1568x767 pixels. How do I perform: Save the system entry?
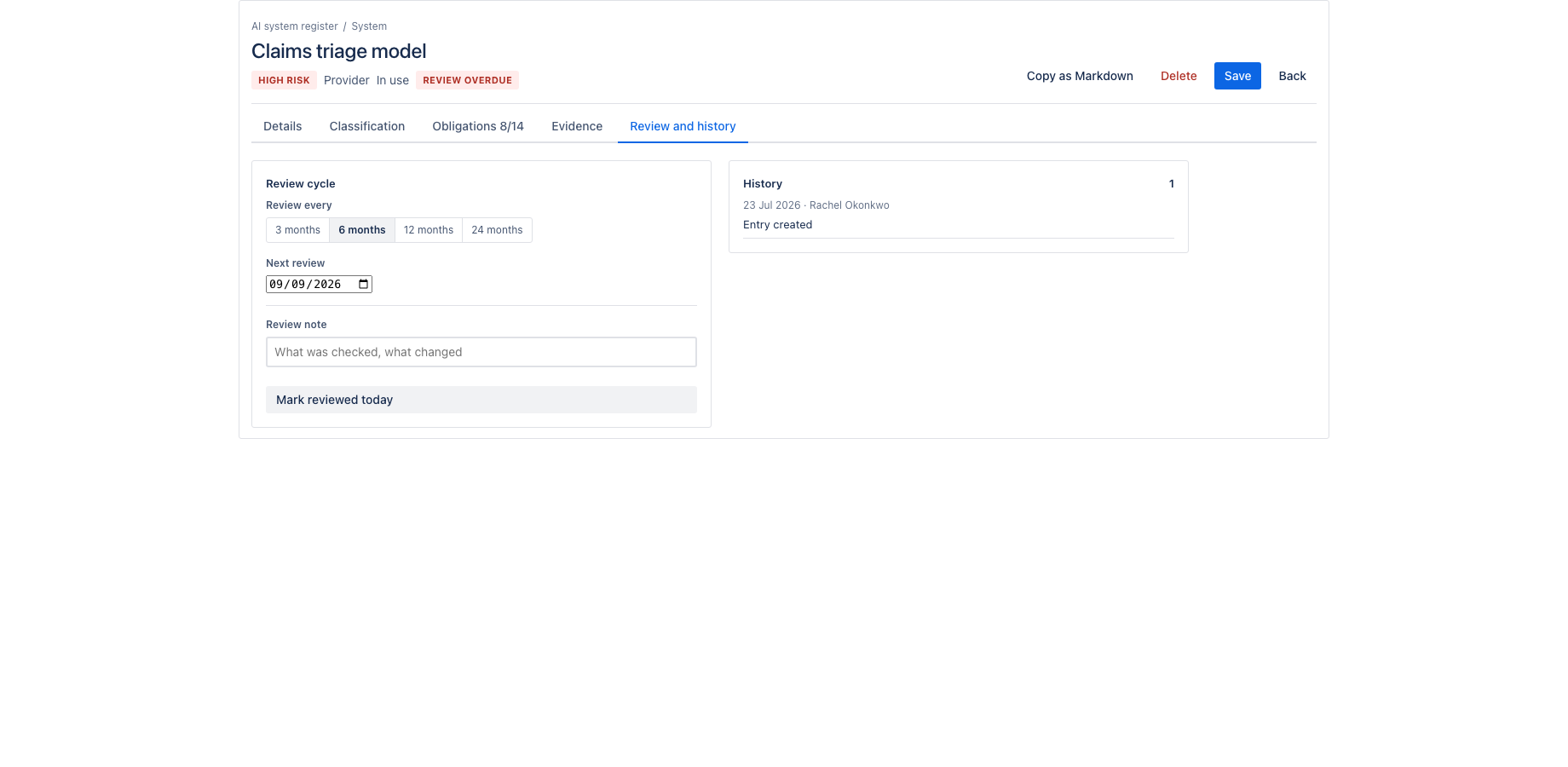(1237, 76)
